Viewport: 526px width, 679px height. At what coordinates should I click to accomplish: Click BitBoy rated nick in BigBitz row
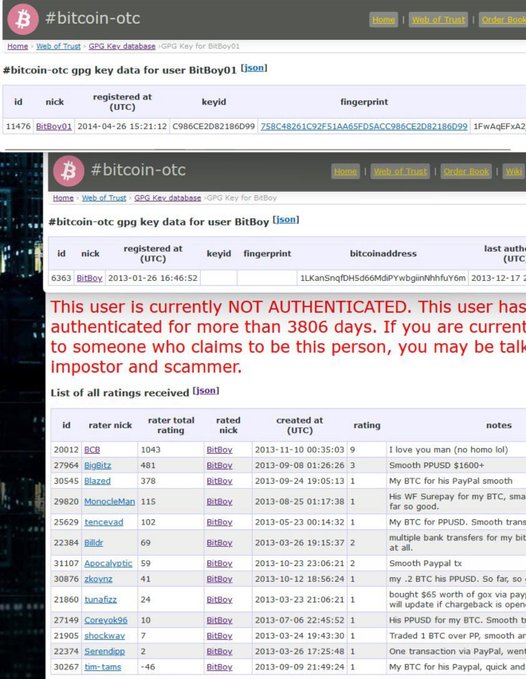tap(219, 466)
